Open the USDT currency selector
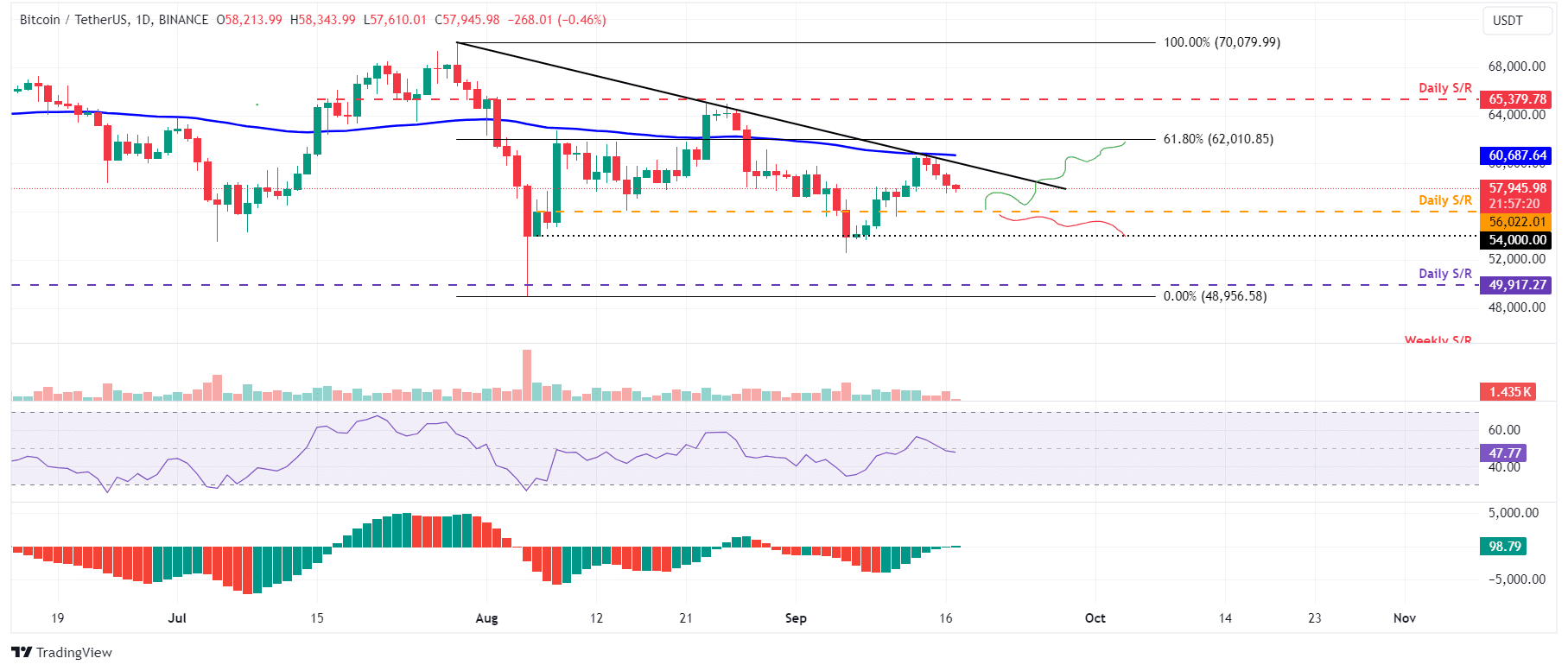Screen dimensions: 1568x671 tap(1518, 21)
